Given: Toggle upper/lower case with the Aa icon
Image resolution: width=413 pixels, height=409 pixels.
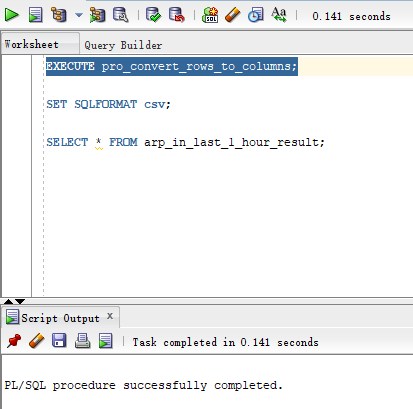Looking at the screenshot, I should 279,15.
